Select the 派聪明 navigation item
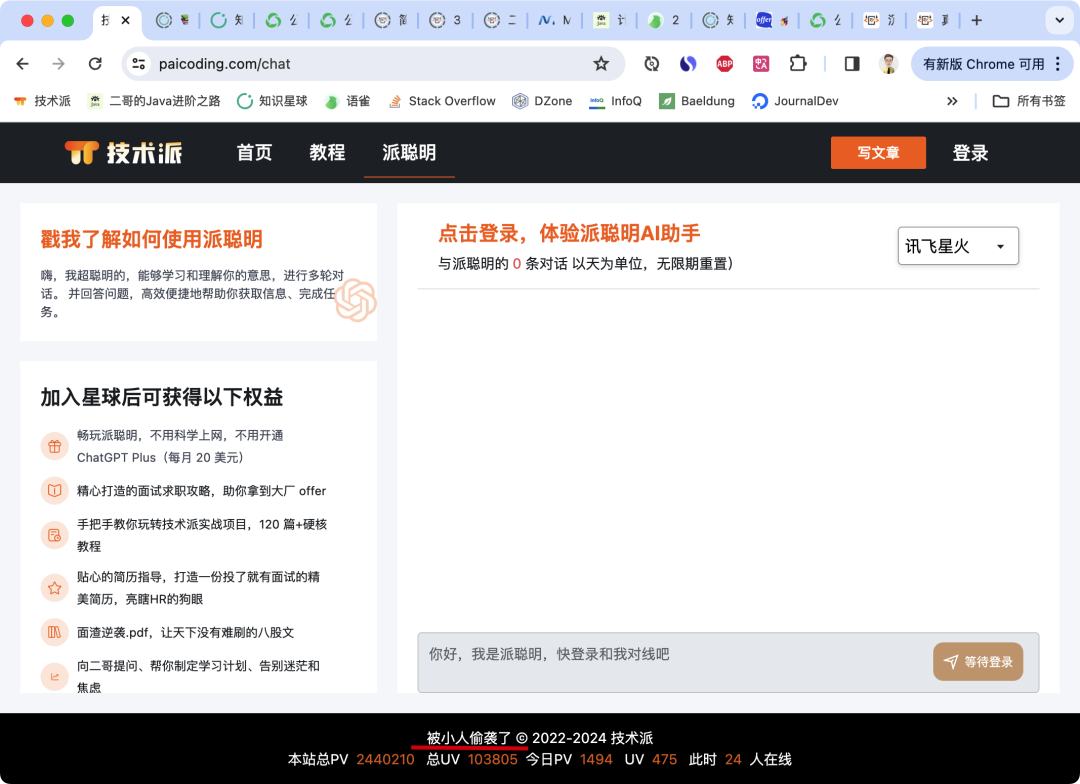Image resolution: width=1080 pixels, height=784 pixels. pyautogui.click(x=409, y=153)
